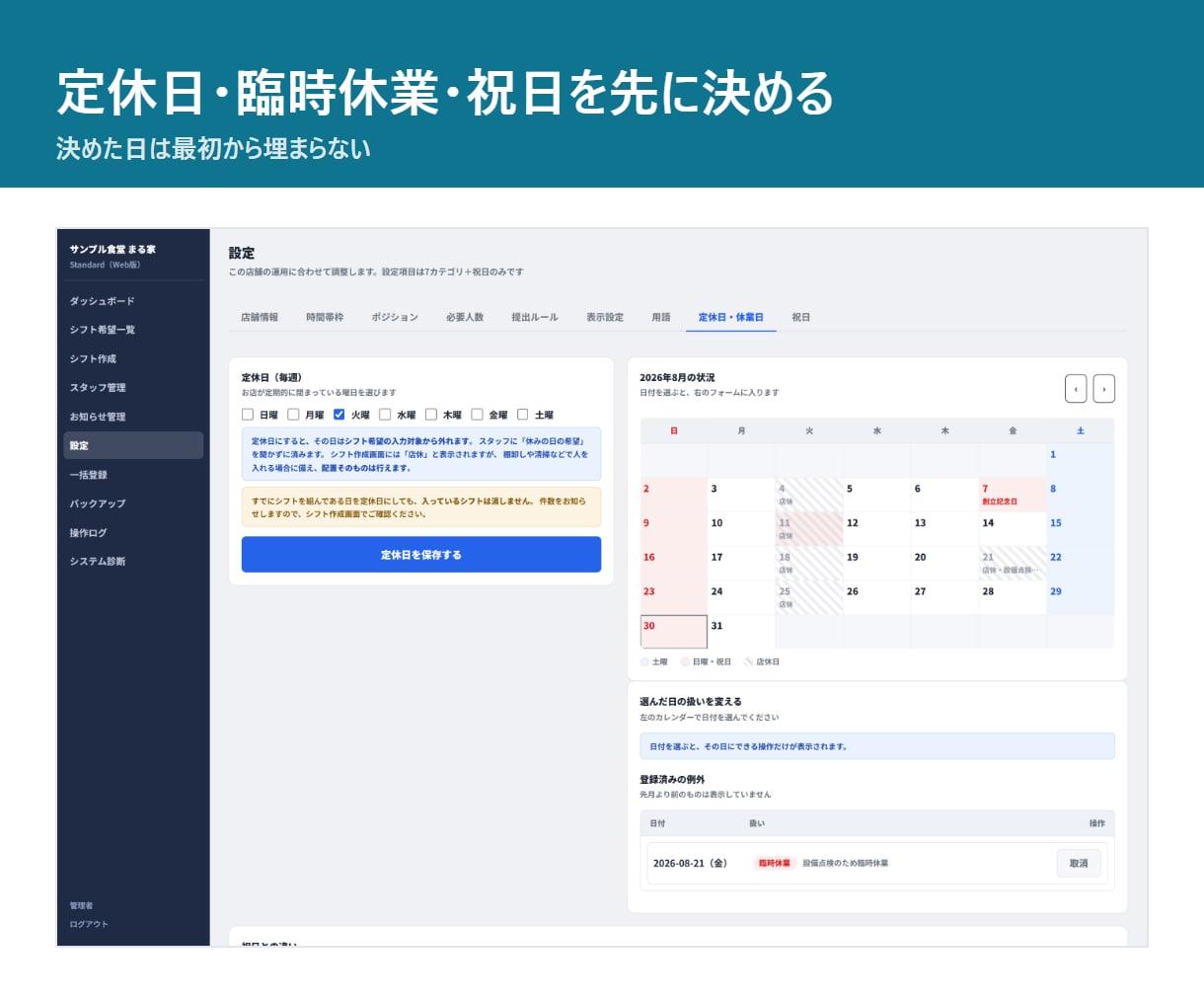Select August 14 in the calendar

1013,529
